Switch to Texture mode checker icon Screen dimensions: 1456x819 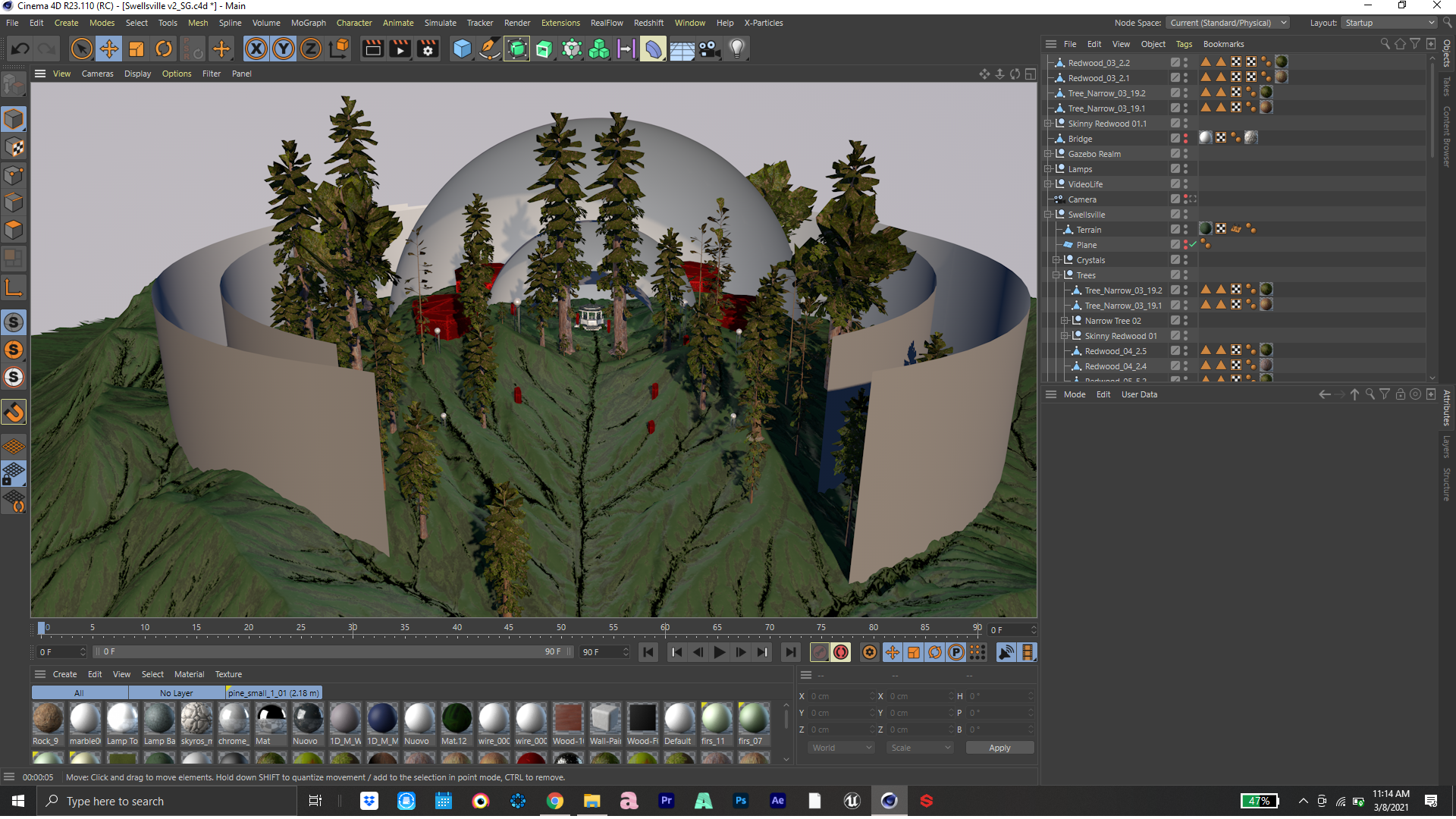click(x=14, y=147)
